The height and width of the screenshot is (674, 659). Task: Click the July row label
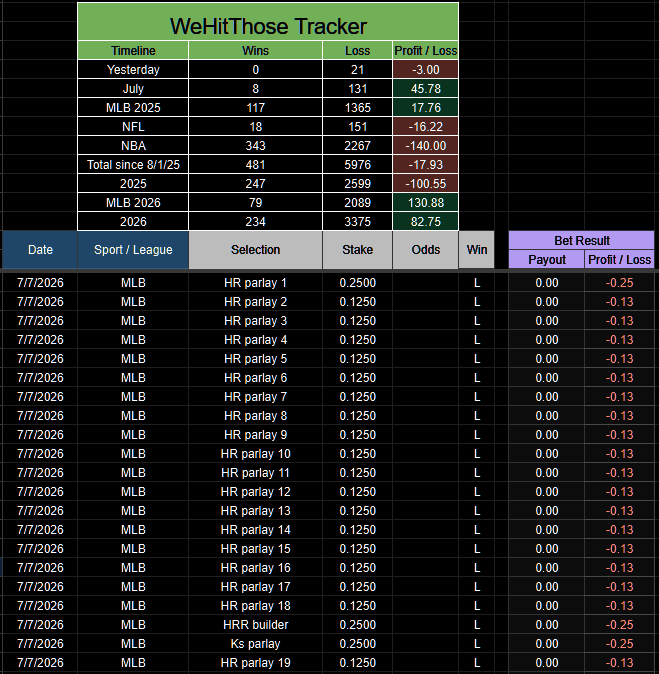click(x=133, y=89)
